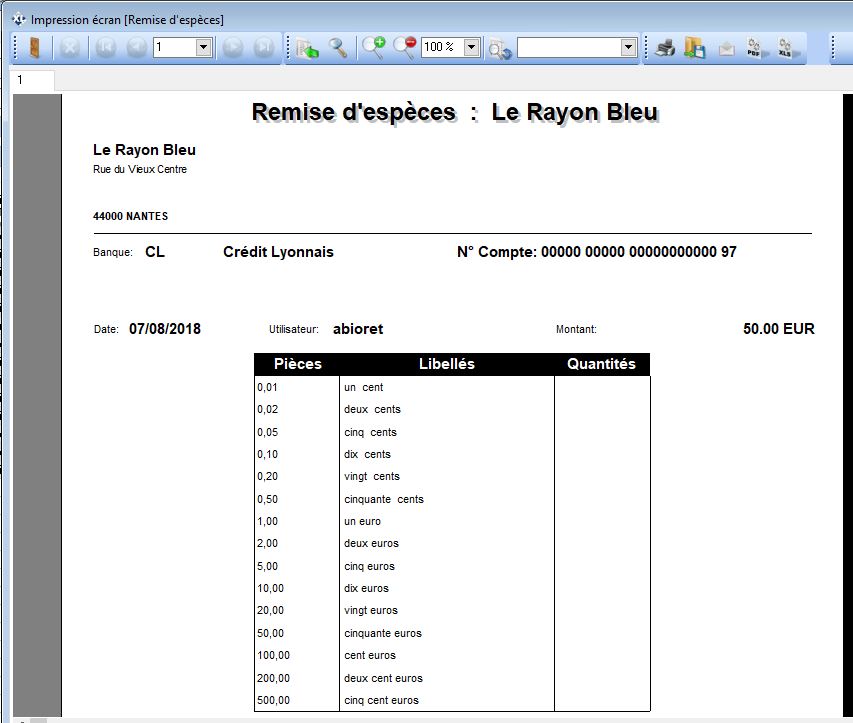Click the find-and-refresh magnifier icon
This screenshot has height=723, width=853.
(x=499, y=48)
